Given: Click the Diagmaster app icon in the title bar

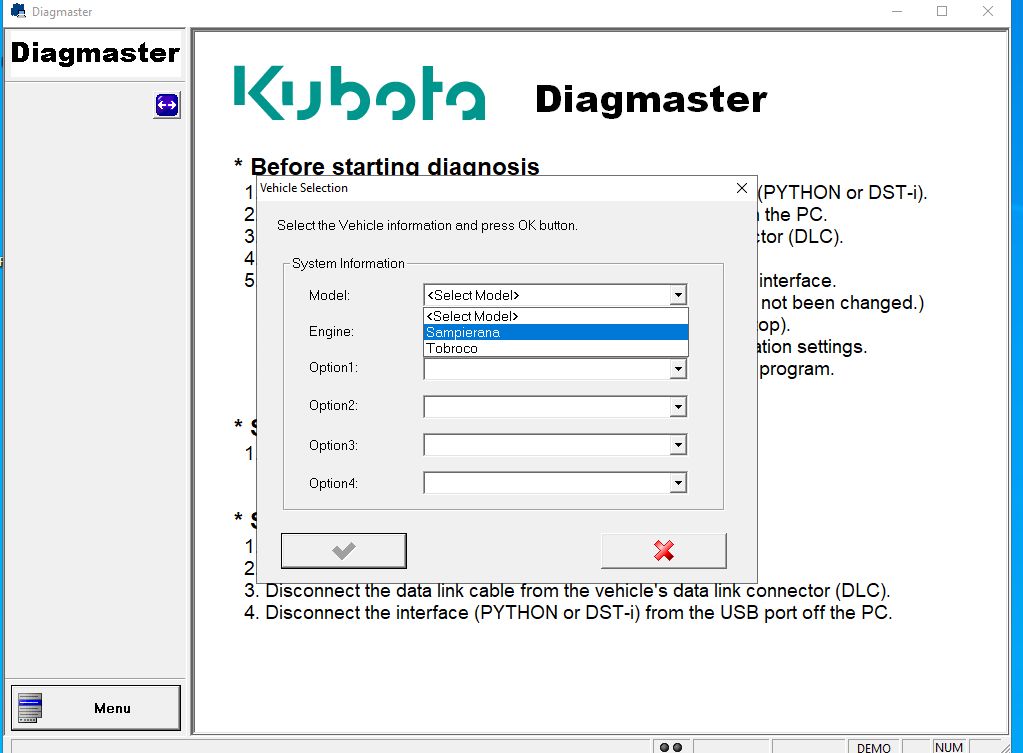Looking at the screenshot, I should [x=18, y=11].
